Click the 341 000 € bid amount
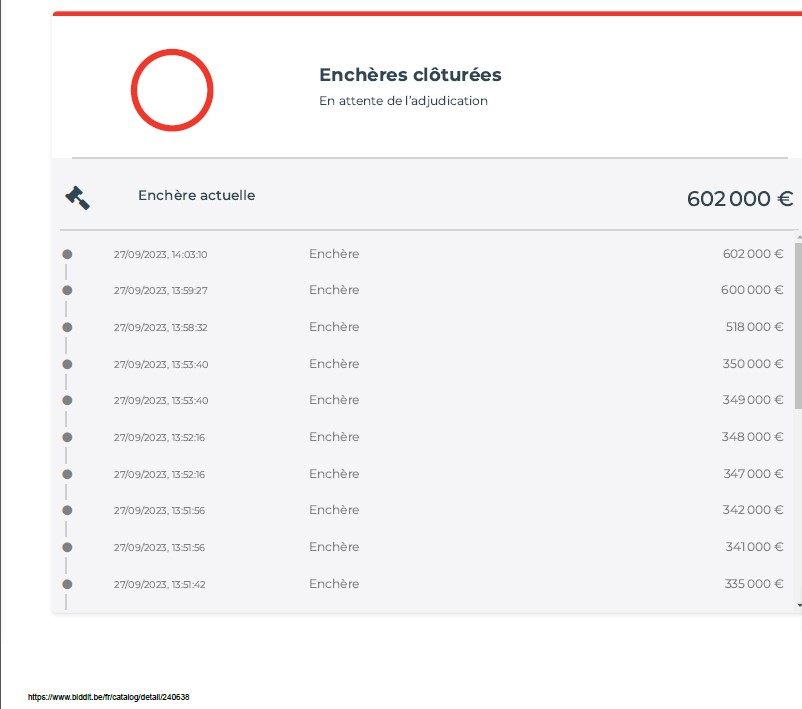This screenshot has width=802, height=709. (753, 547)
